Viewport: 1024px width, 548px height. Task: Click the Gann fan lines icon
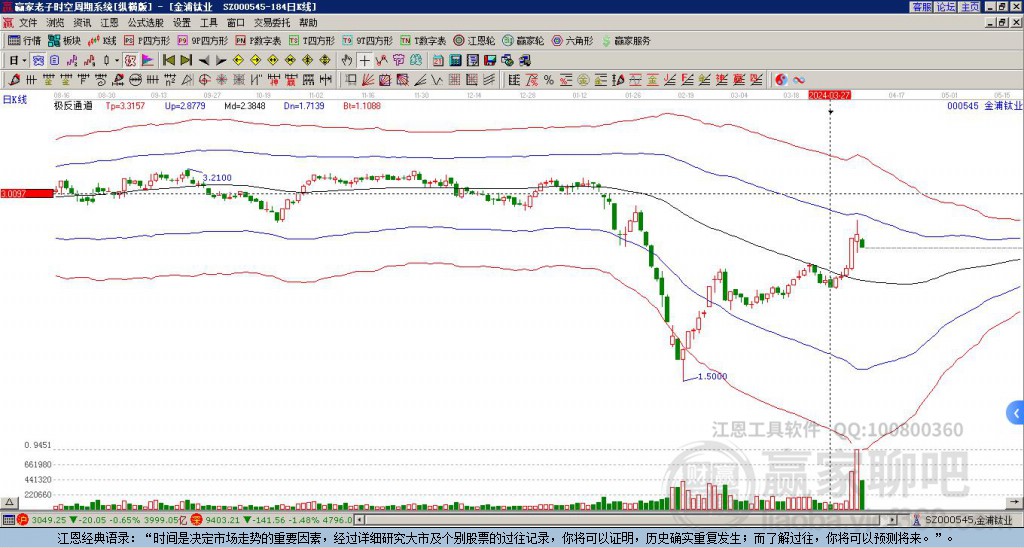[x=368, y=80]
